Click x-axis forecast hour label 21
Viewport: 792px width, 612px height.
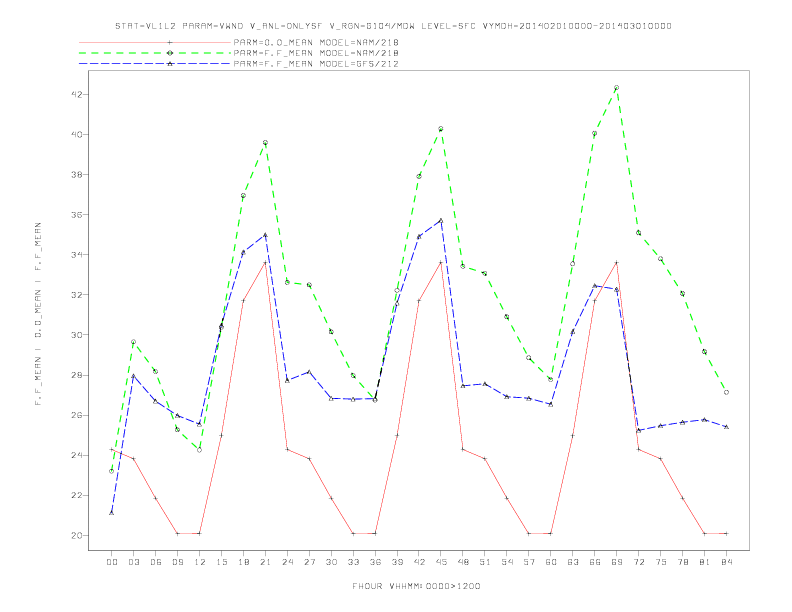coord(265,562)
